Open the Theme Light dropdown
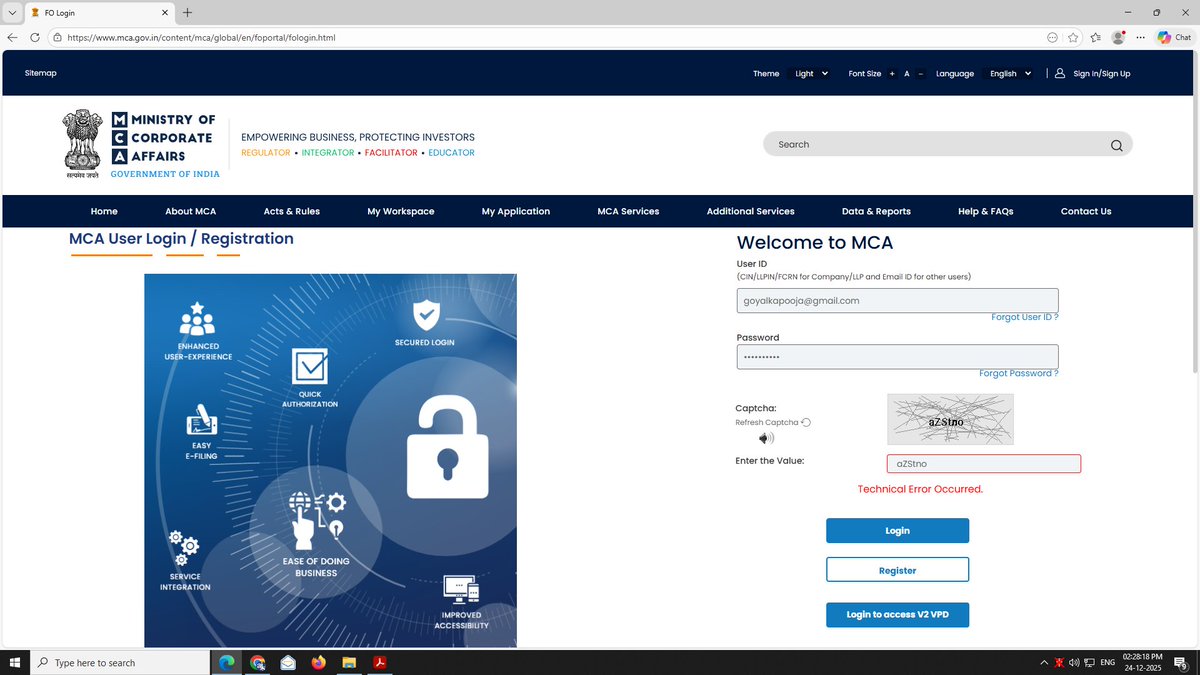Screen dimensions: 1200x675 pos(811,74)
